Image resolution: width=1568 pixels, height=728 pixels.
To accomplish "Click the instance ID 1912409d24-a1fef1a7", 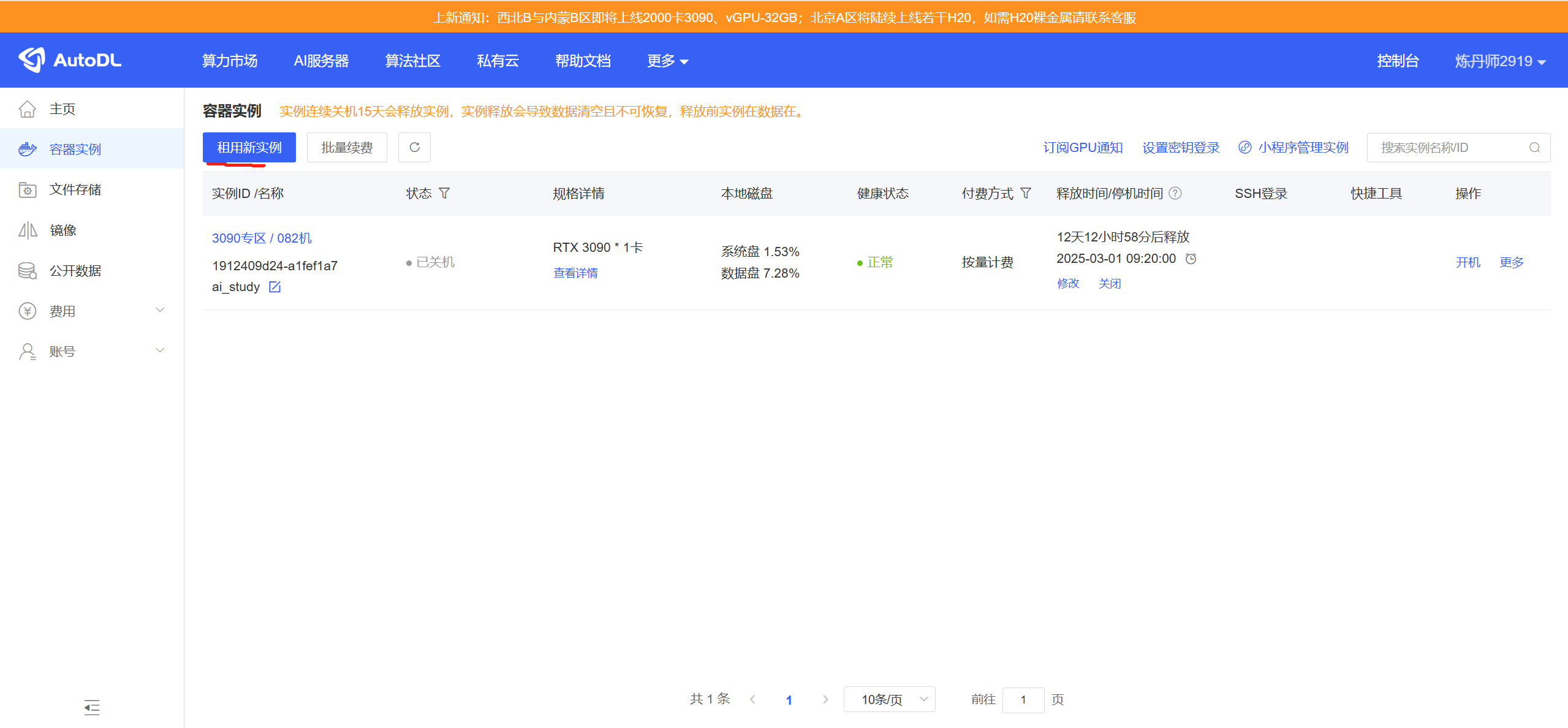I will click(275, 266).
